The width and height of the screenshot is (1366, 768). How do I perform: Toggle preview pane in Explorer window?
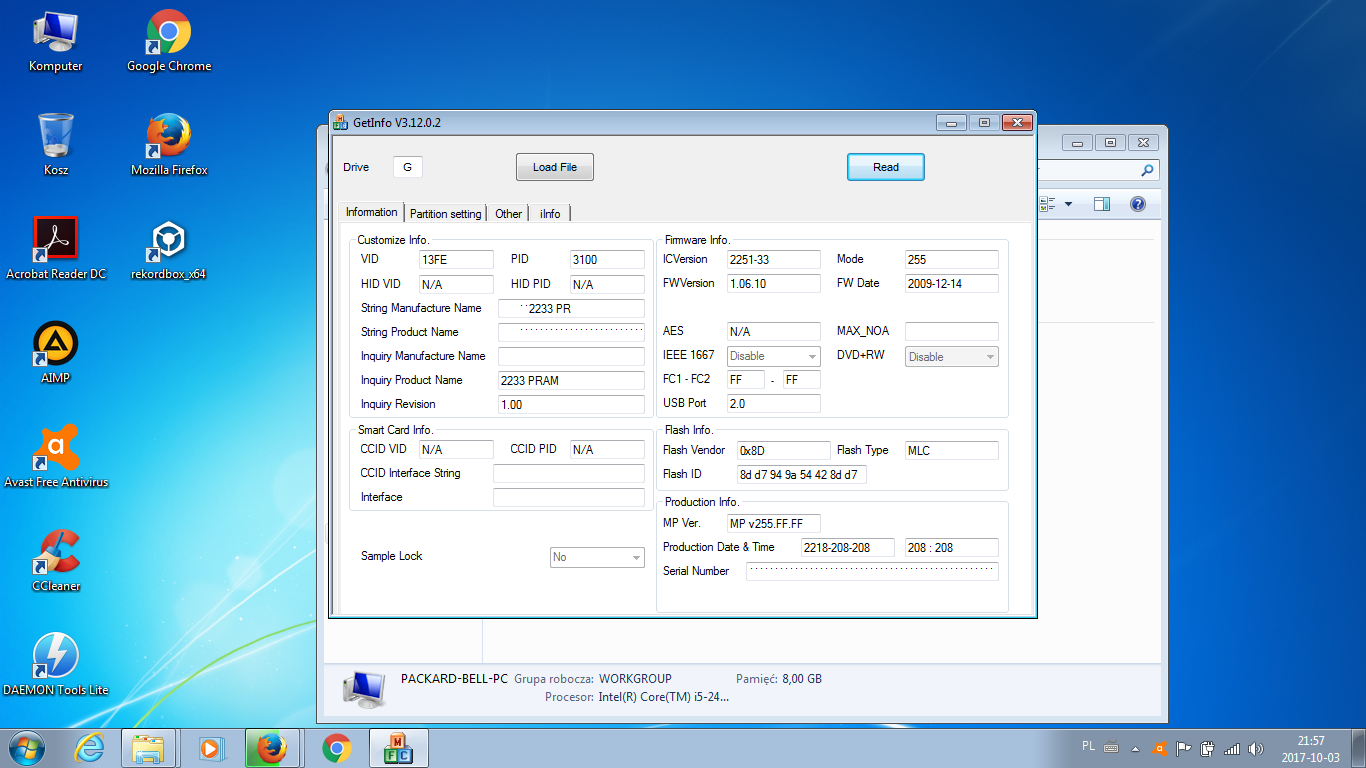tap(1102, 204)
